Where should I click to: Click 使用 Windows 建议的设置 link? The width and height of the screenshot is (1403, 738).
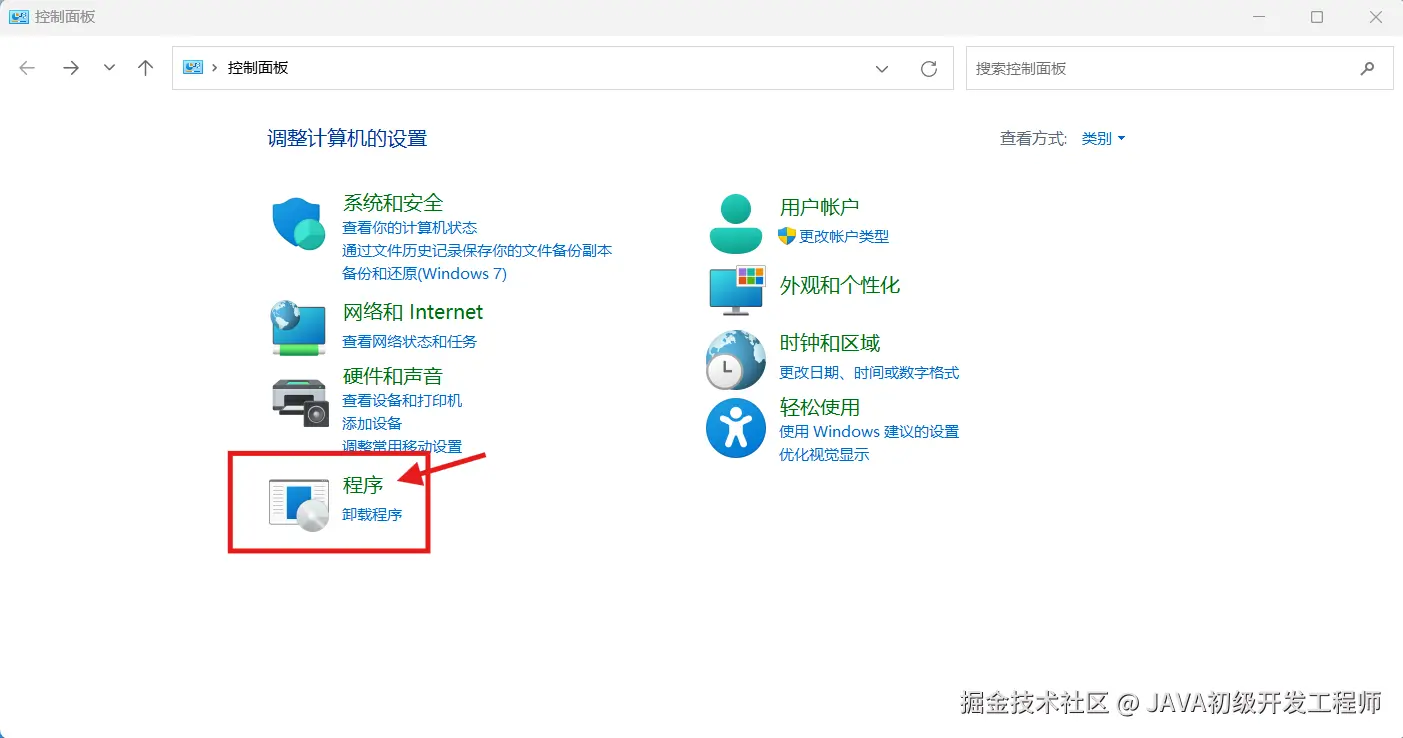869,431
